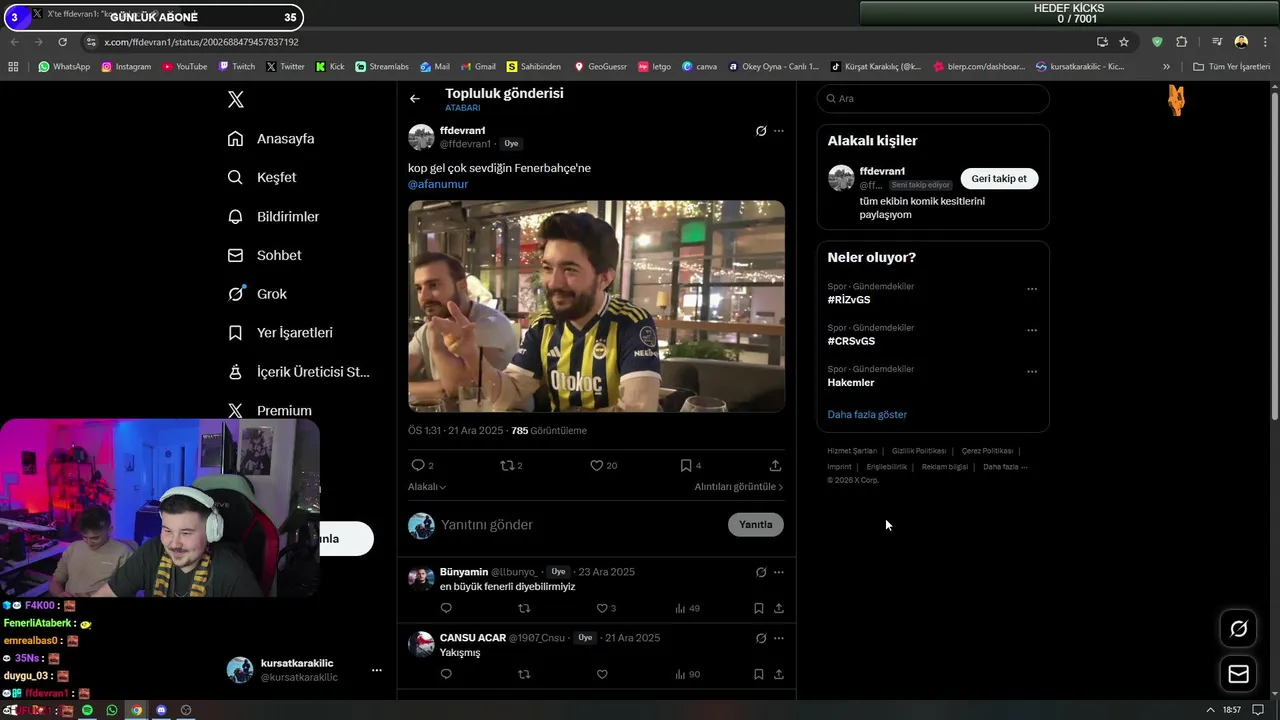
Task: Open Gizlilik Politikası footer link
Action: 919,451
